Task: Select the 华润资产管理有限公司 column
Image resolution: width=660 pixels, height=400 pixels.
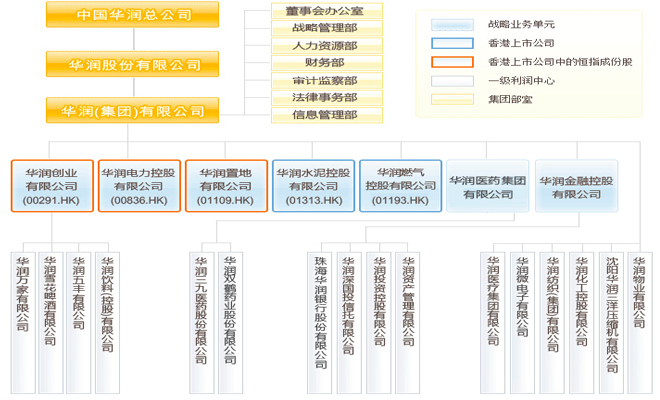Action: pos(408,323)
